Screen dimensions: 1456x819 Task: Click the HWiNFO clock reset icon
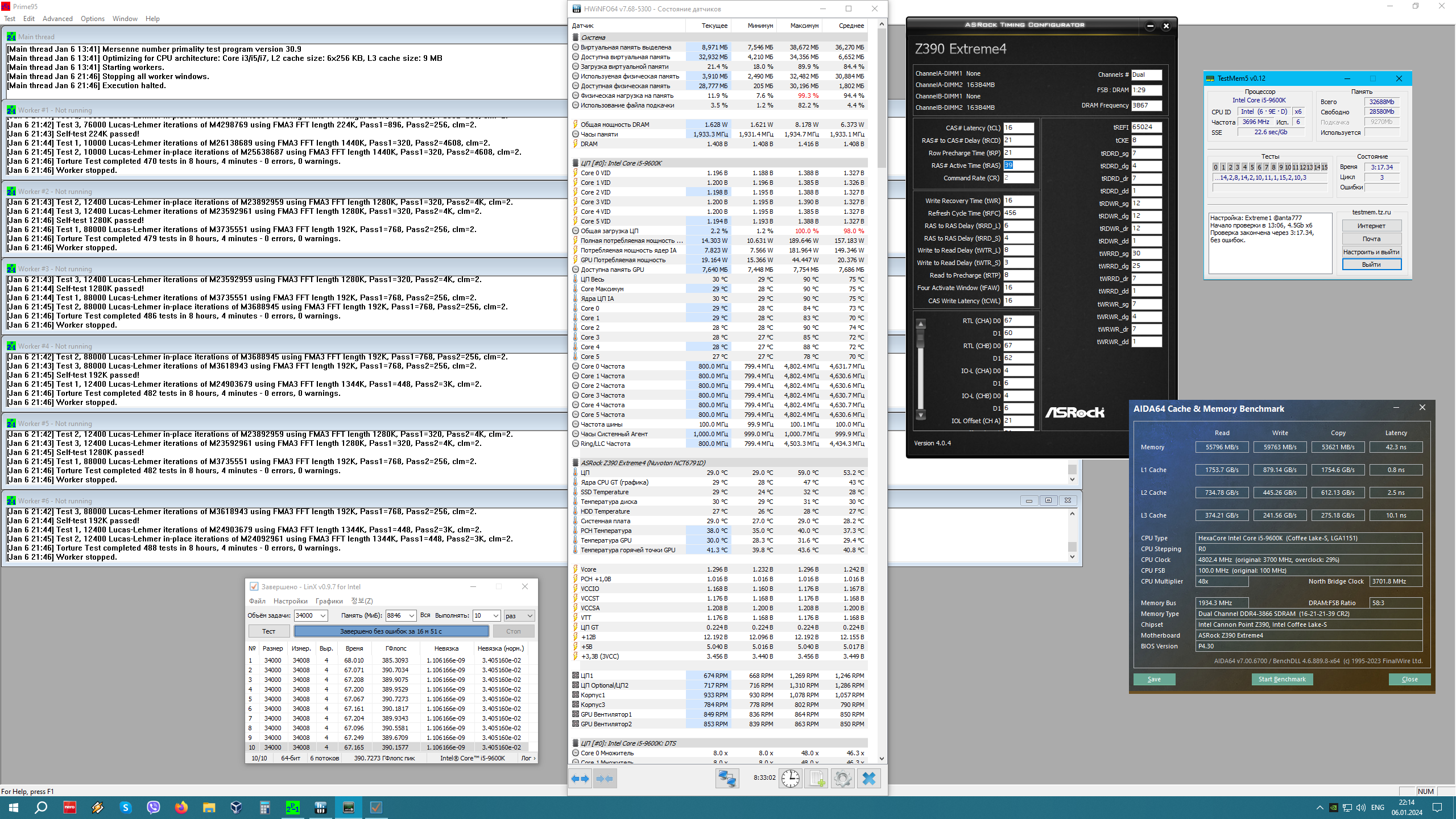click(x=791, y=779)
